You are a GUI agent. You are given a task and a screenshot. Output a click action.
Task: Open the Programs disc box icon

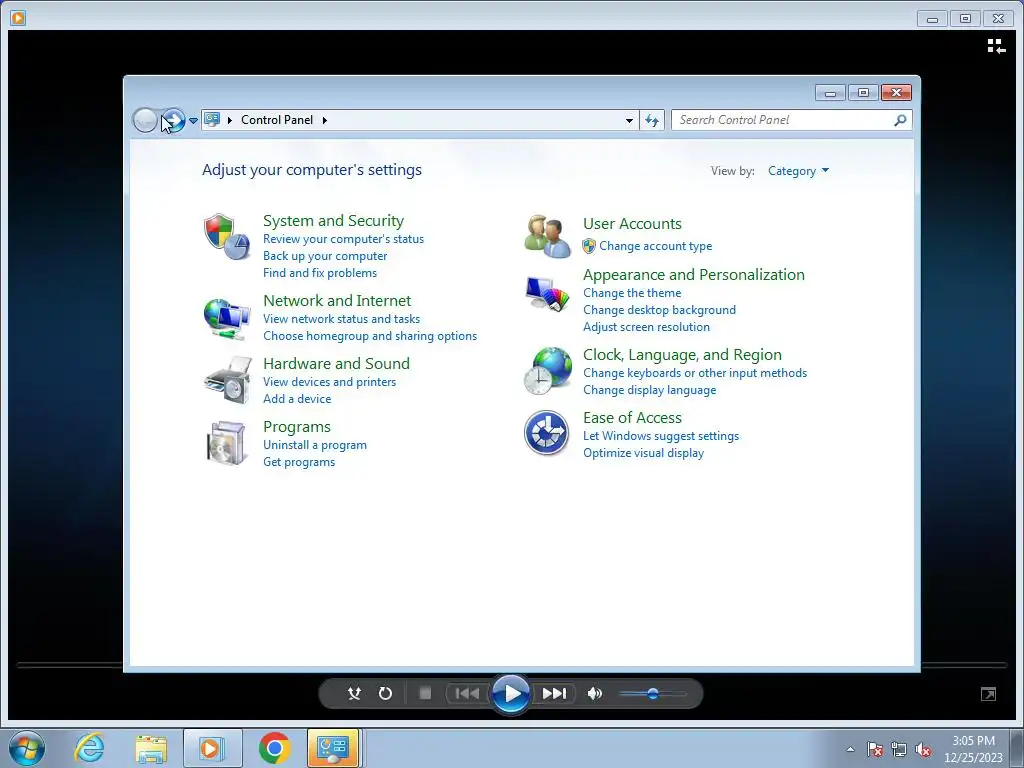[x=227, y=443]
